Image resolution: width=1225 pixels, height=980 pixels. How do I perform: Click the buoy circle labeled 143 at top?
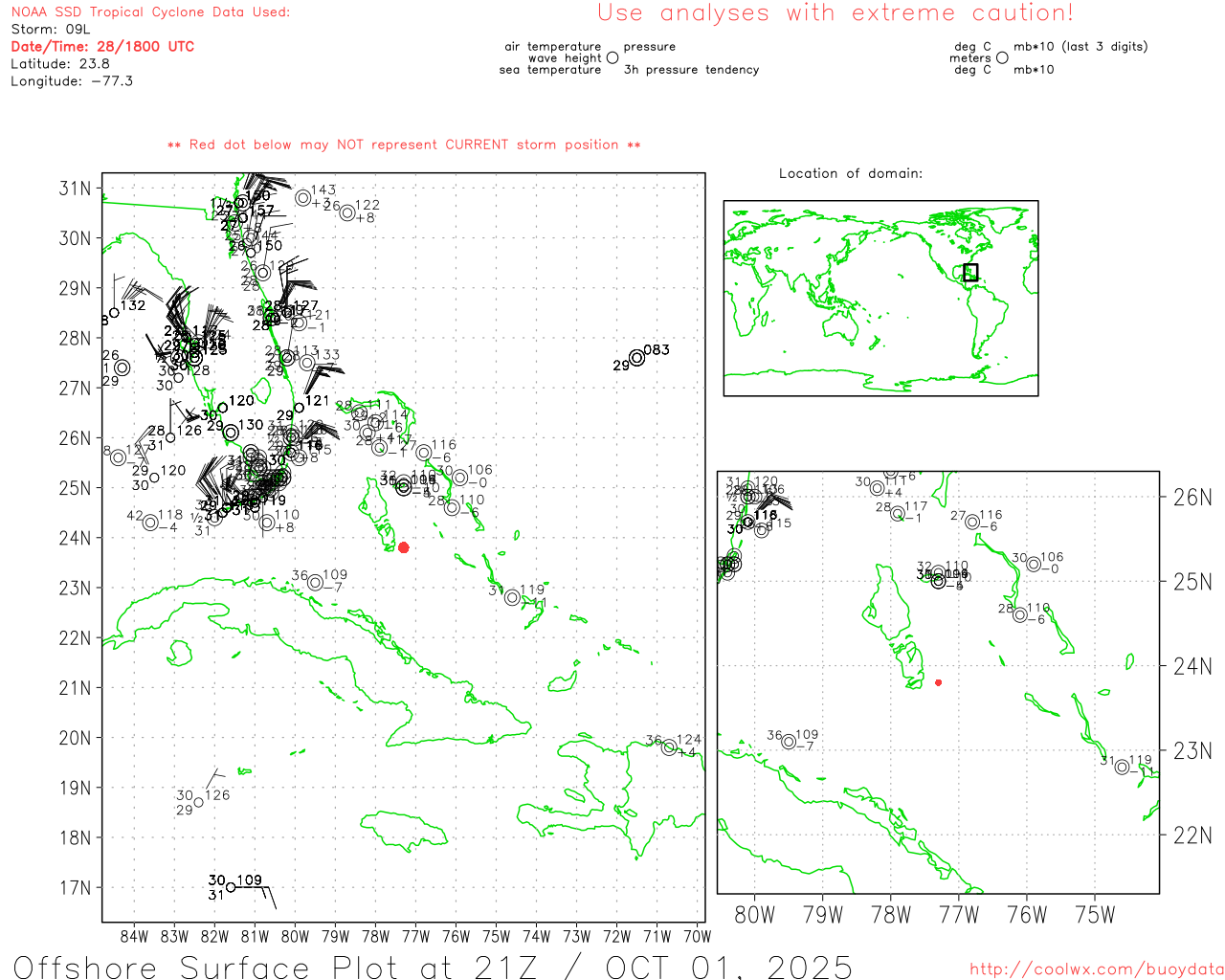point(303,198)
